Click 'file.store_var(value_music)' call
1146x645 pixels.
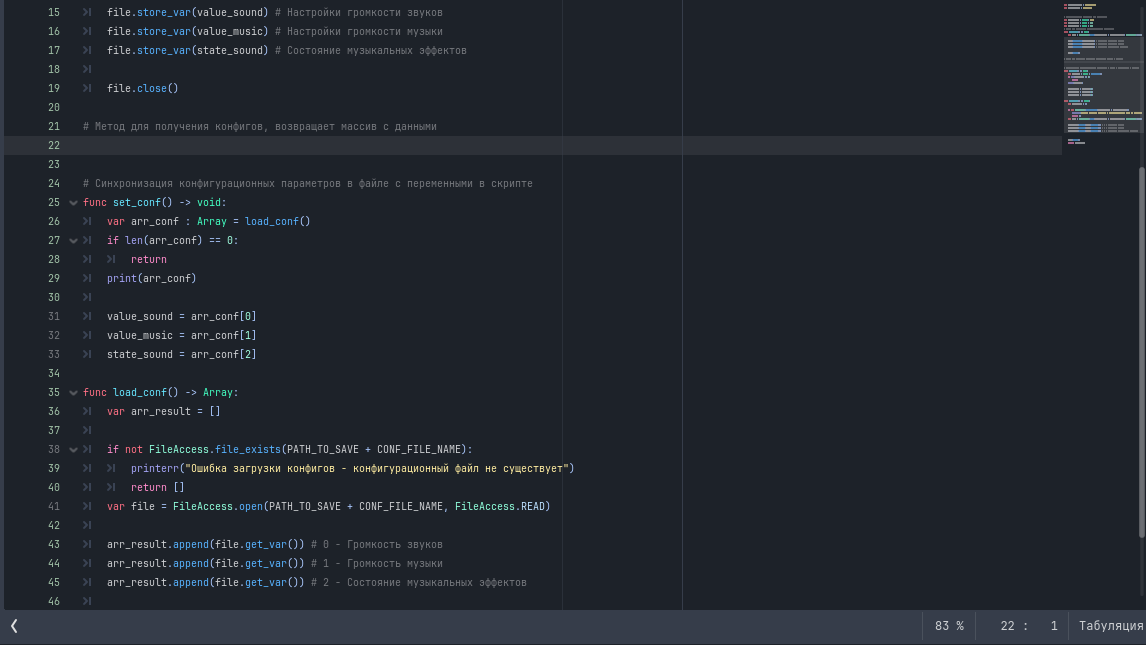(188, 31)
